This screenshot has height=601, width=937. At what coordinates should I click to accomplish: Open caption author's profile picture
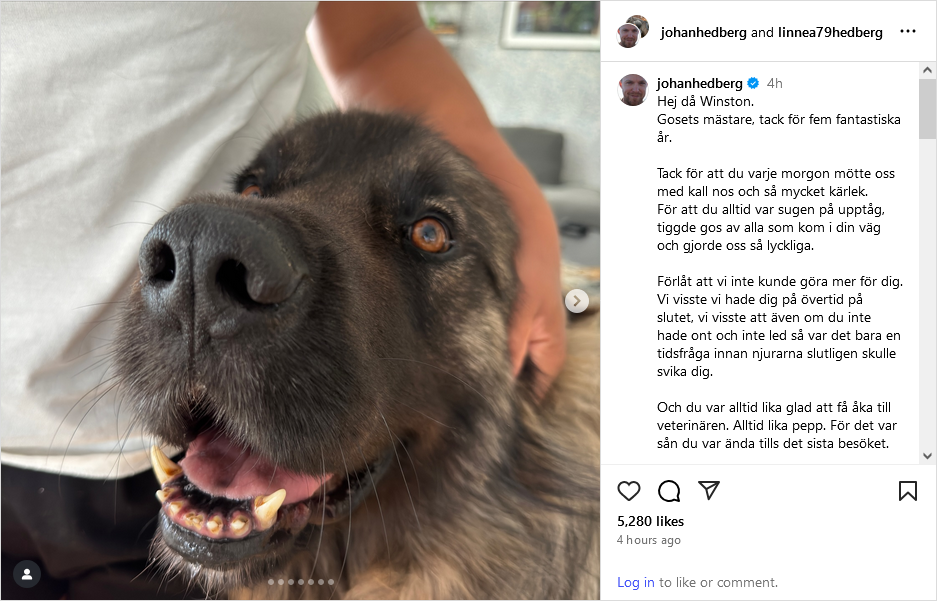(633, 90)
